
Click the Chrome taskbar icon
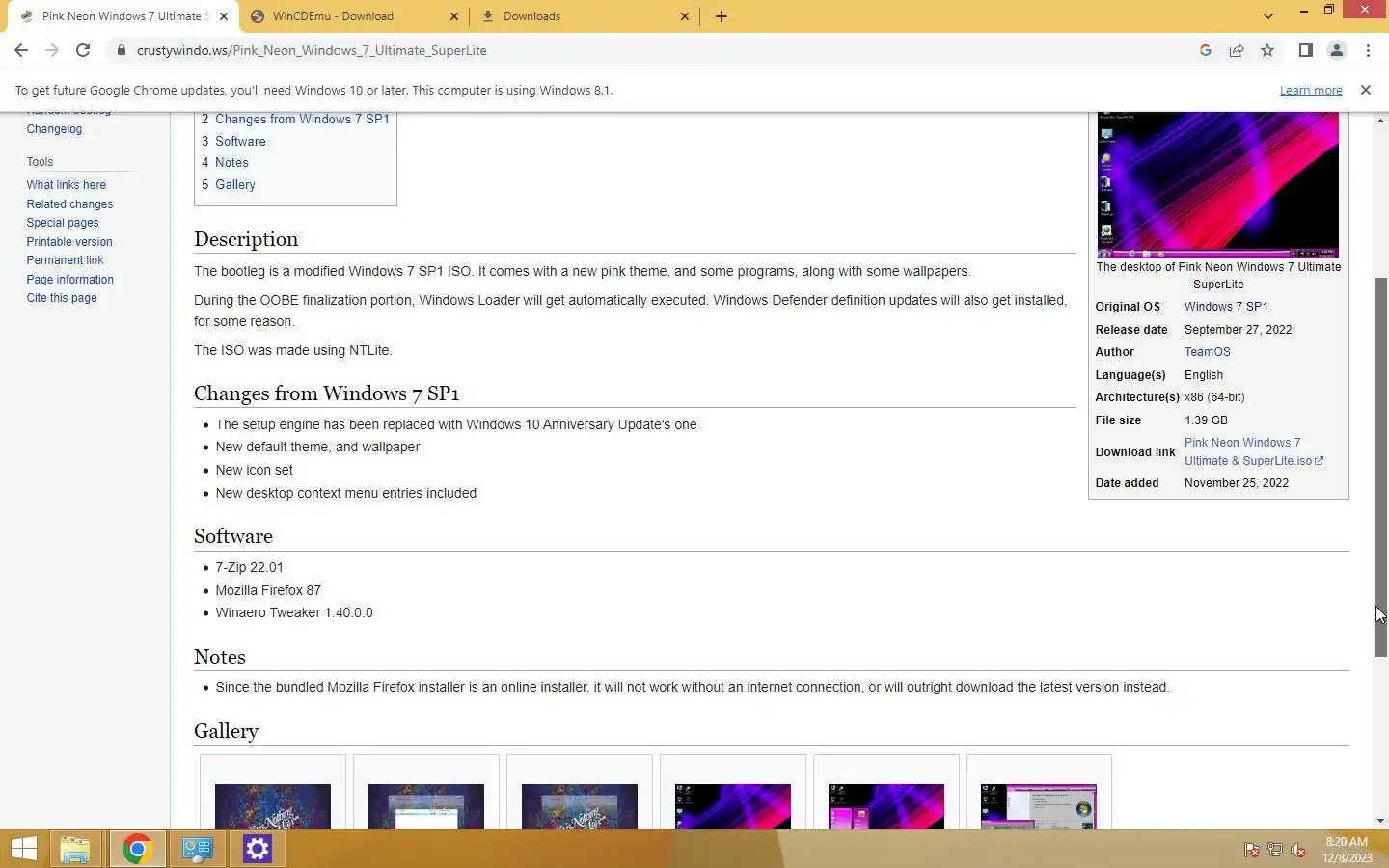click(137, 849)
